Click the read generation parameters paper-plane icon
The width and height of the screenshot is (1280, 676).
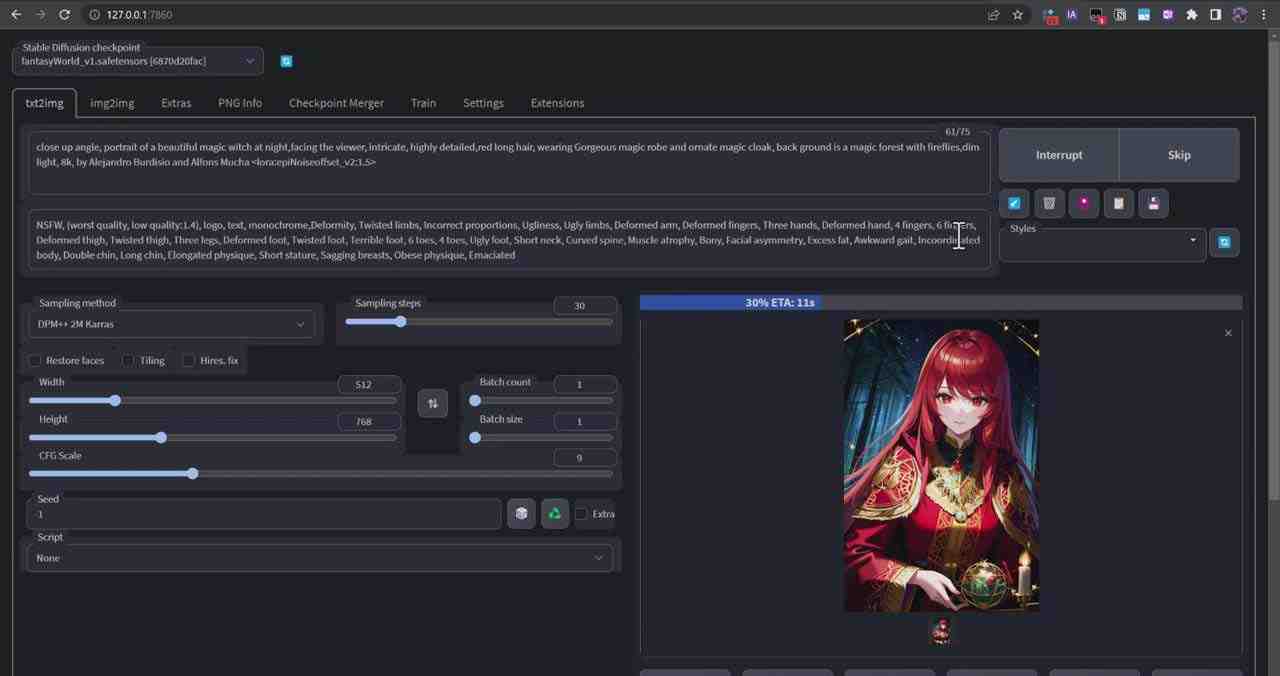click(1014, 203)
